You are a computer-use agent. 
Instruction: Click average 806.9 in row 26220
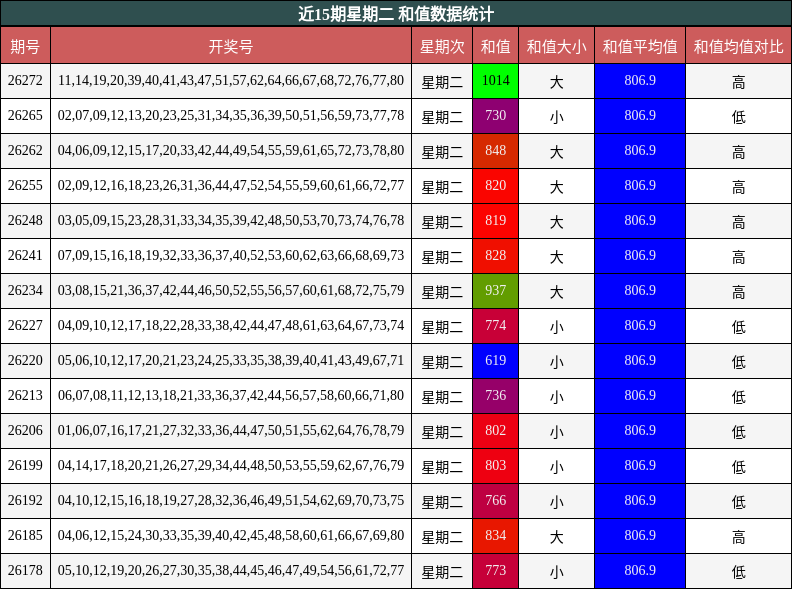pyautogui.click(x=640, y=360)
